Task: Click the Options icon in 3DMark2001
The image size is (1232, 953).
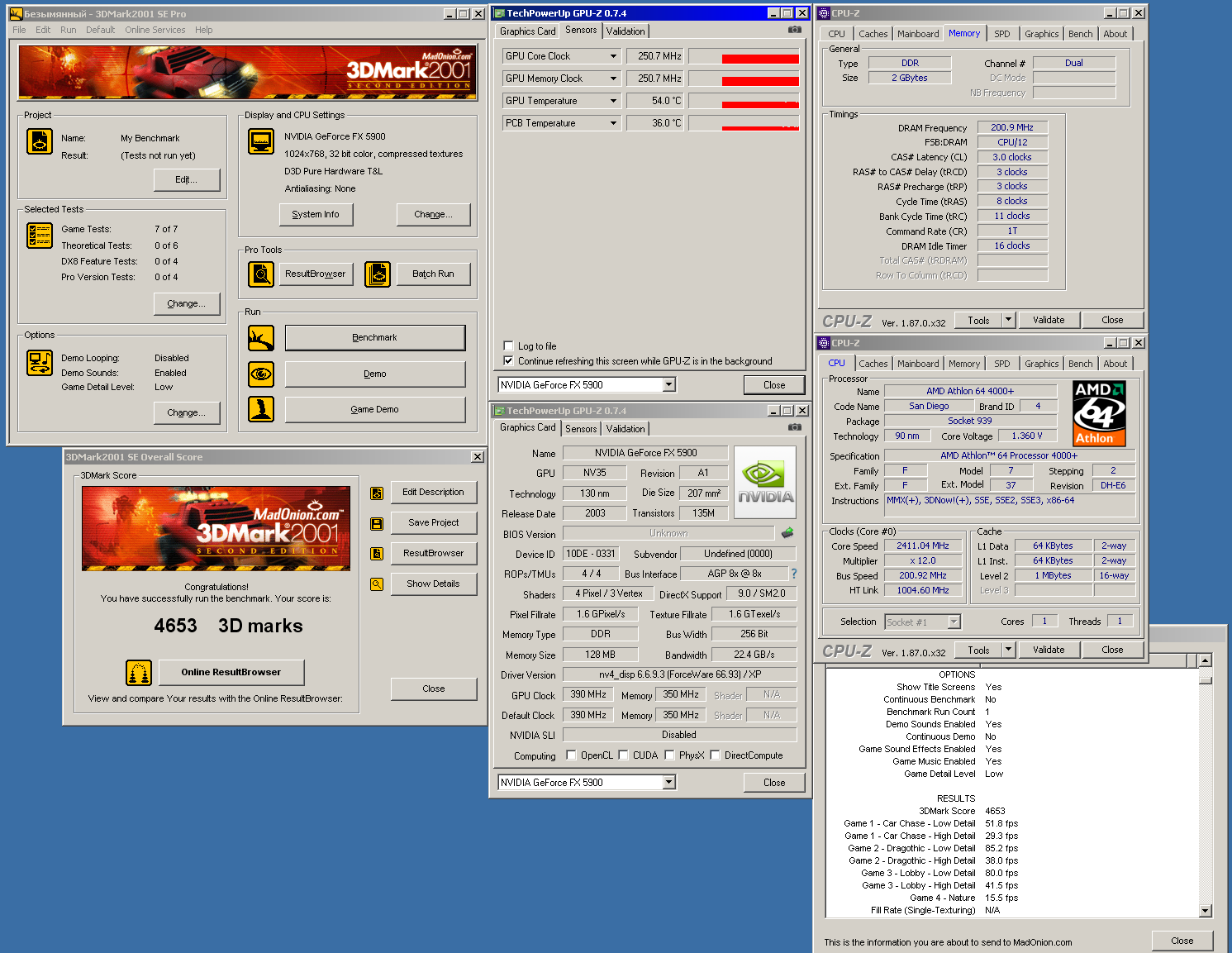Action: tap(40, 362)
